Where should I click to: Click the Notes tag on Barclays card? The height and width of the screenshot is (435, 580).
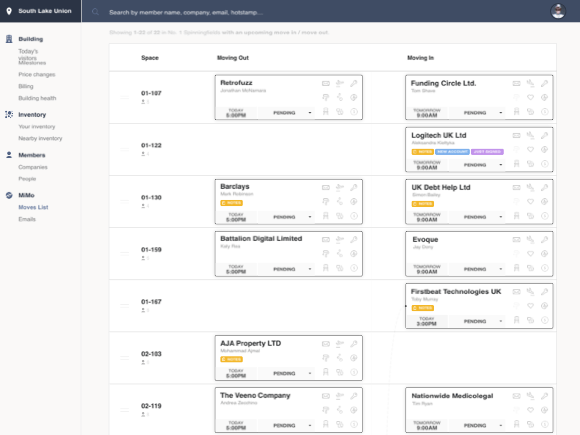tap(232, 203)
